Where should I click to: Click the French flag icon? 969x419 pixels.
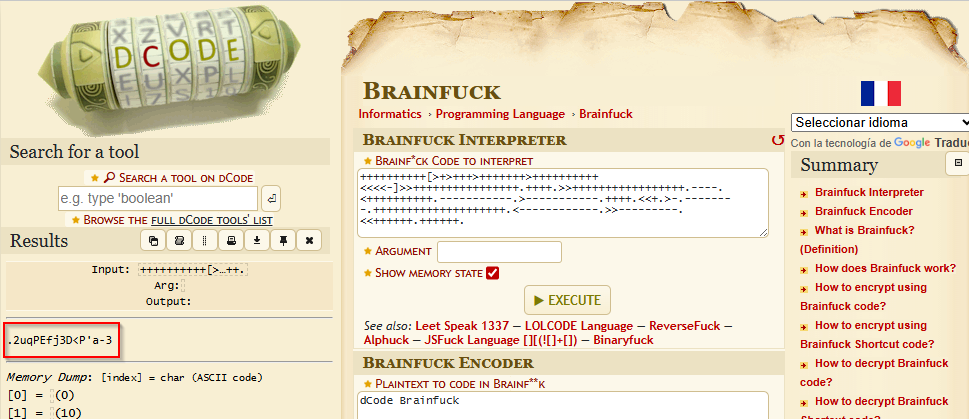(880, 94)
